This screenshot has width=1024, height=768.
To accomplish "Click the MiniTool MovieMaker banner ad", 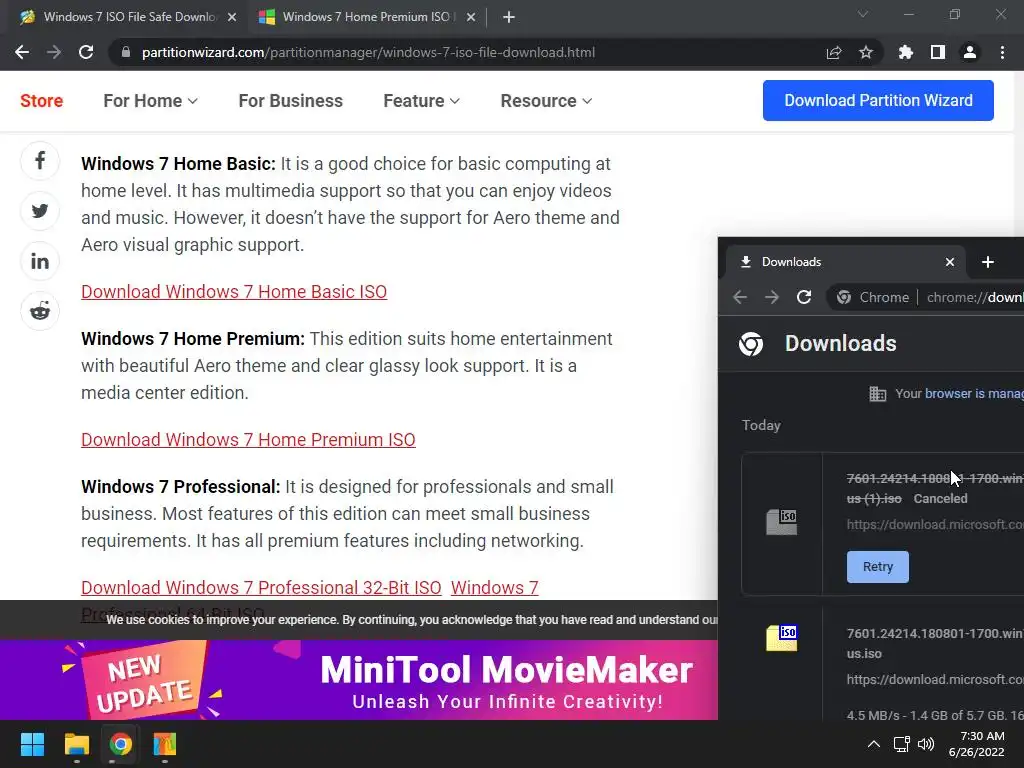I will pos(359,680).
